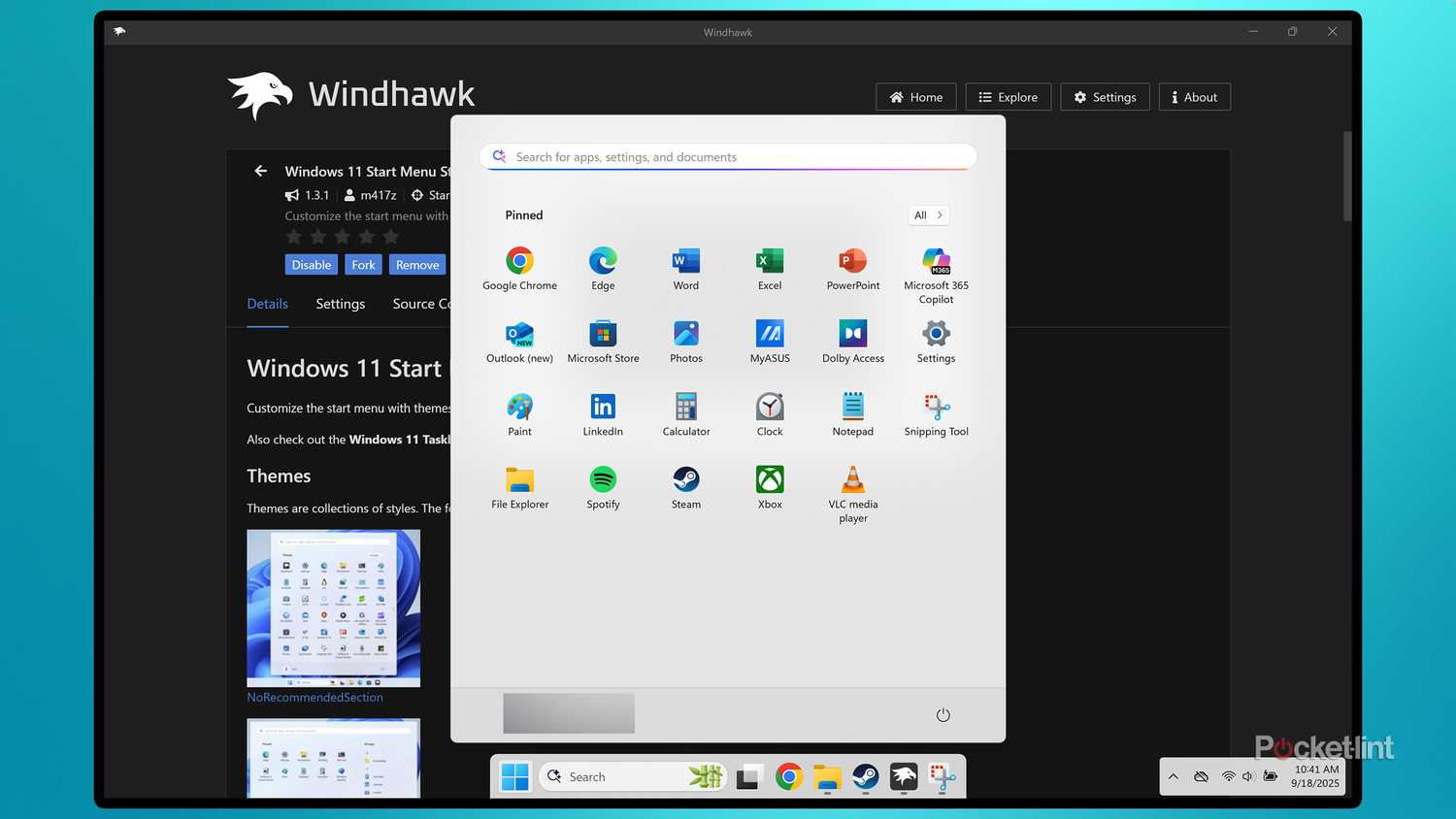Viewport: 1456px width, 819px height.
Task: Switch to the Settings tab of the mod
Action: tap(341, 304)
